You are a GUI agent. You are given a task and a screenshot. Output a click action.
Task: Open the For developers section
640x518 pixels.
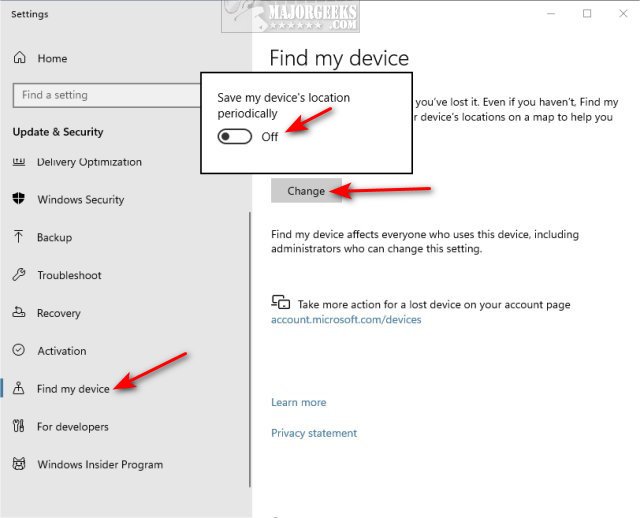(x=72, y=427)
